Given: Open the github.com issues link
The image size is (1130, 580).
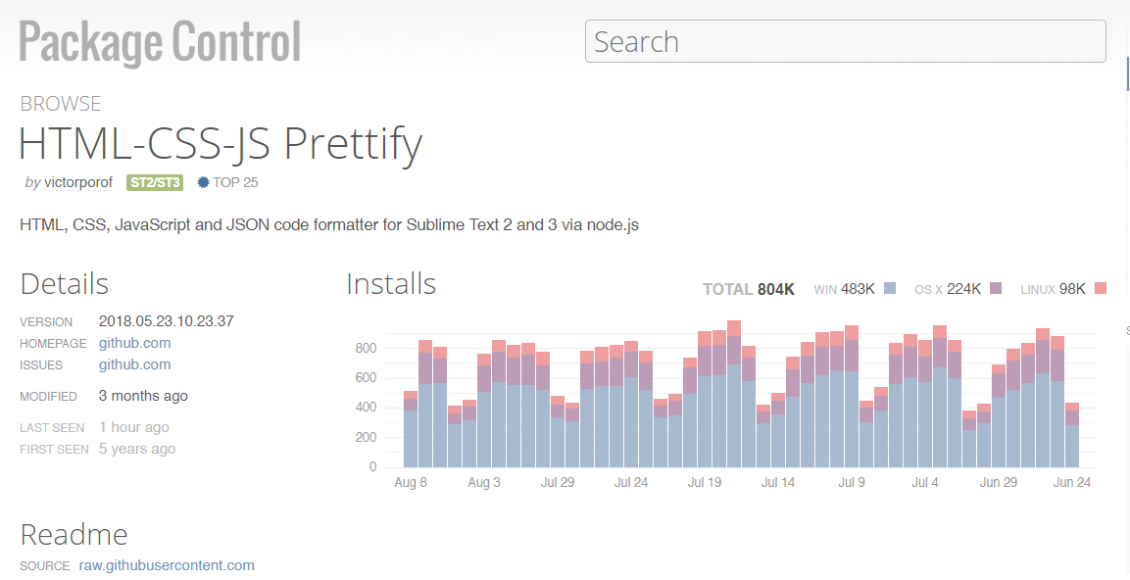Looking at the screenshot, I should pos(135,364).
